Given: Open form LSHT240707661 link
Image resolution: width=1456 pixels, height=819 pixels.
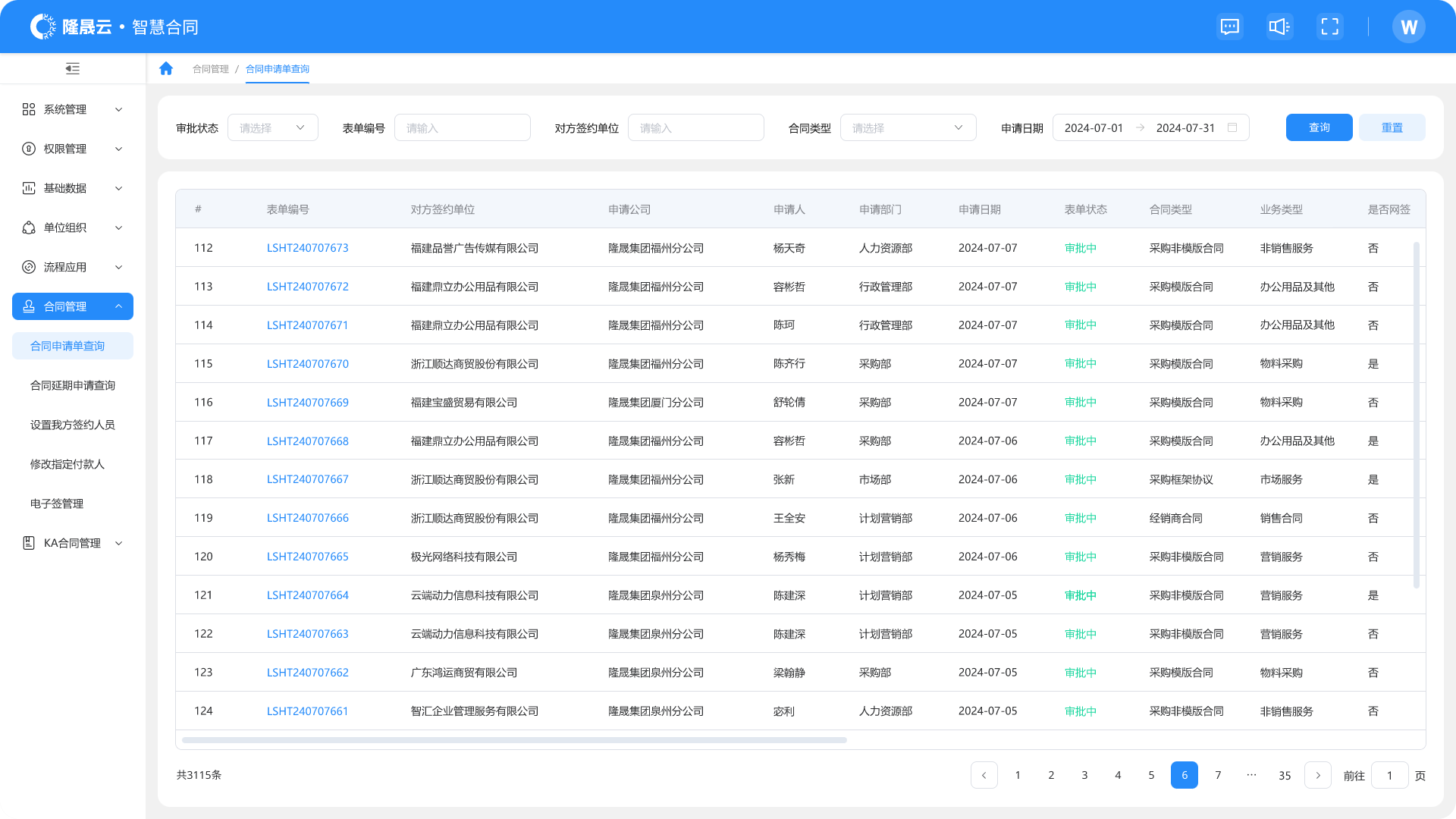Looking at the screenshot, I should point(308,711).
